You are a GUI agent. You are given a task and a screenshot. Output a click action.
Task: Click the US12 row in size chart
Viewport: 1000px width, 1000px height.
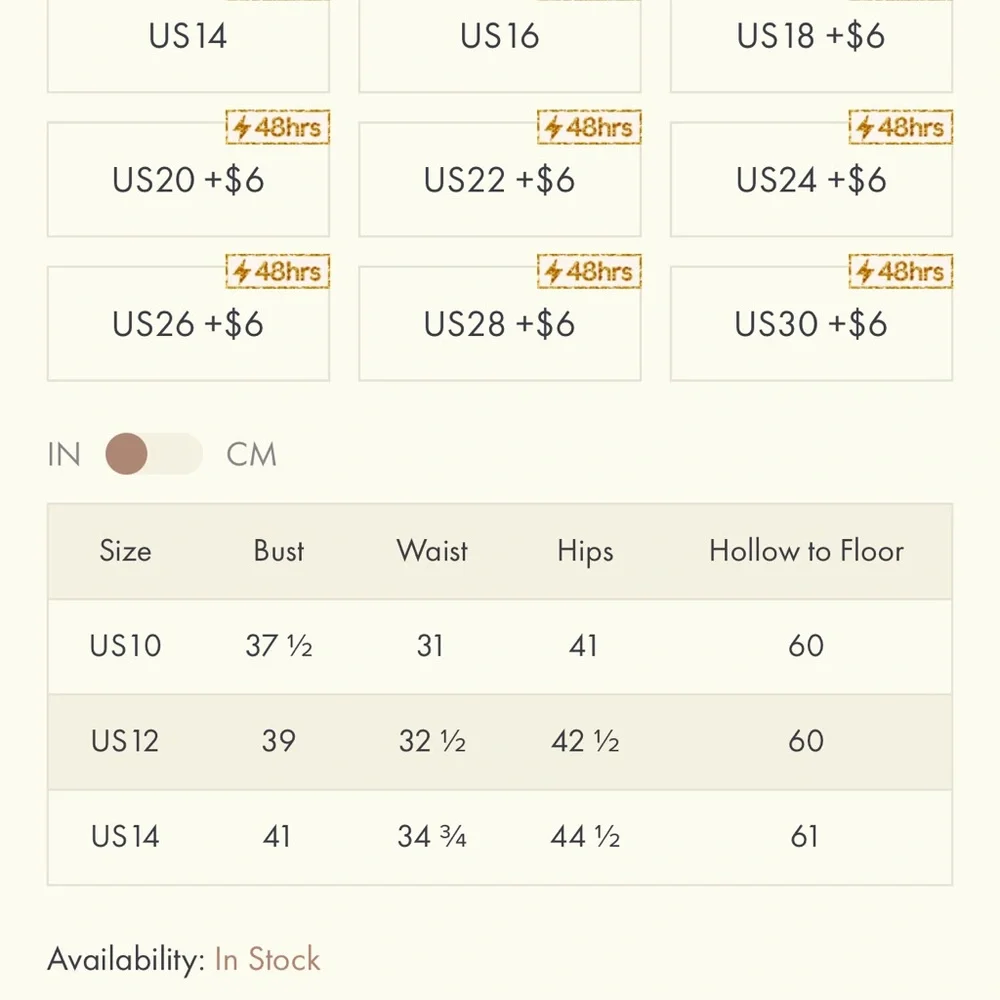coord(500,742)
